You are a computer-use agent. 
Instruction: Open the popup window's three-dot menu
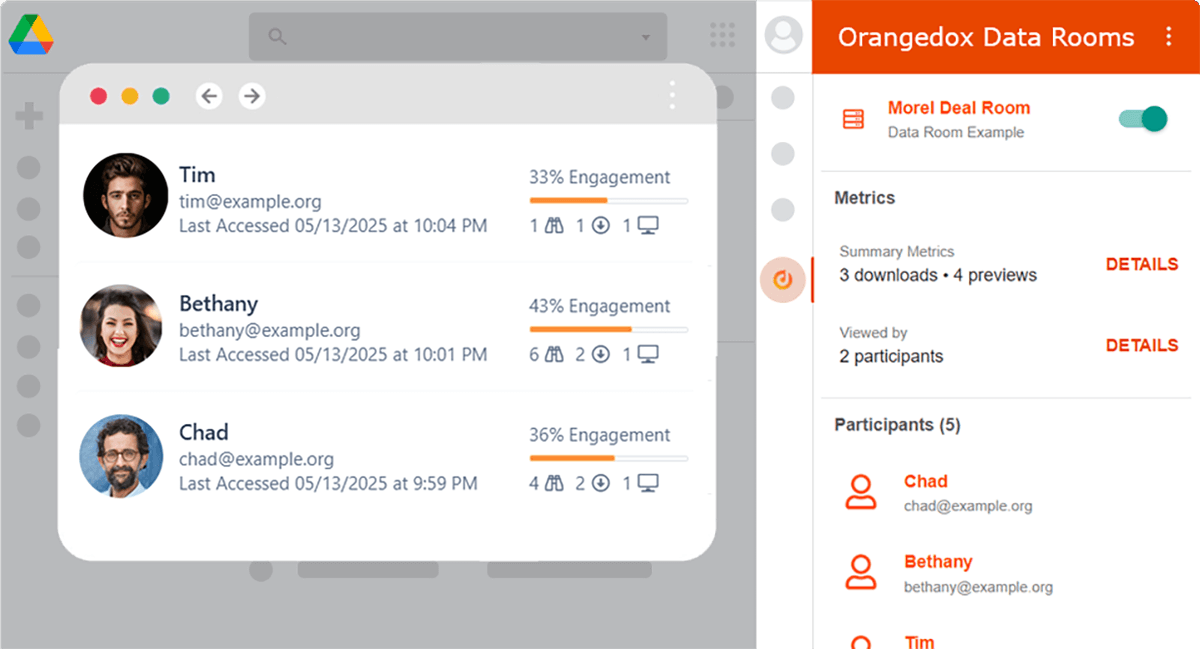[x=672, y=96]
